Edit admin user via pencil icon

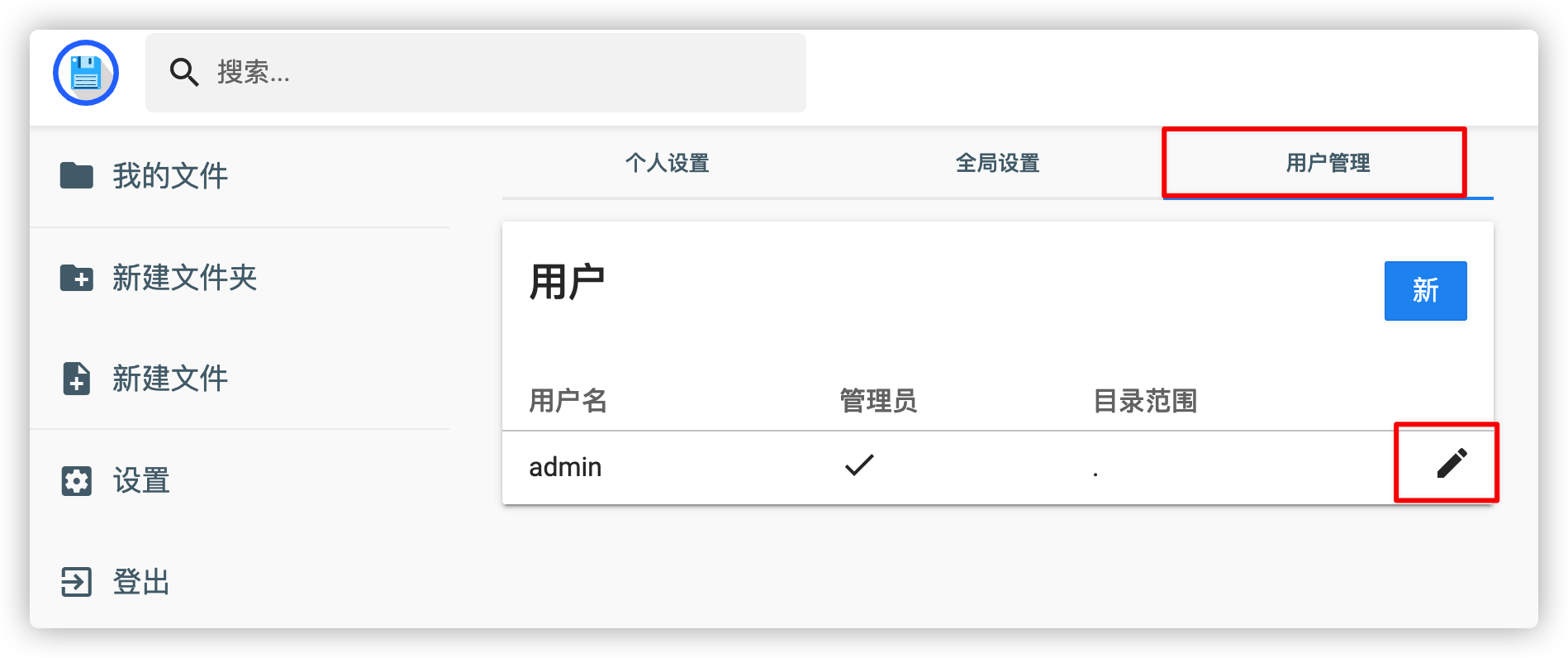(1452, 464)
